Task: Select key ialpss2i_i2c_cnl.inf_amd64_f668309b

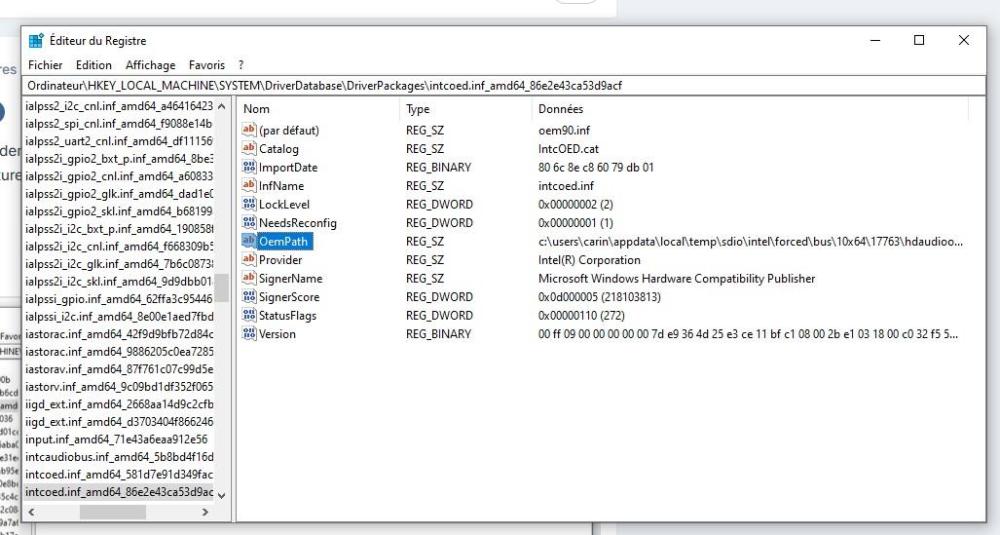Action: pyautogui.click(x=119, y=246)
